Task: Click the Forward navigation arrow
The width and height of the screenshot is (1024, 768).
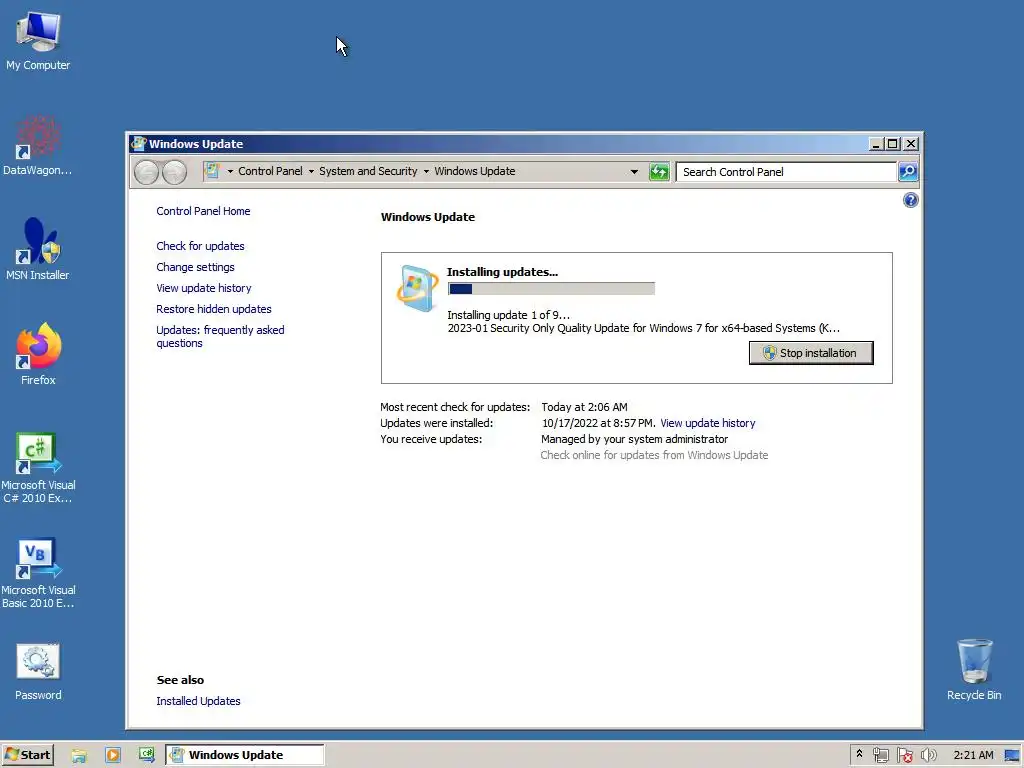Action: pos(174,172)
